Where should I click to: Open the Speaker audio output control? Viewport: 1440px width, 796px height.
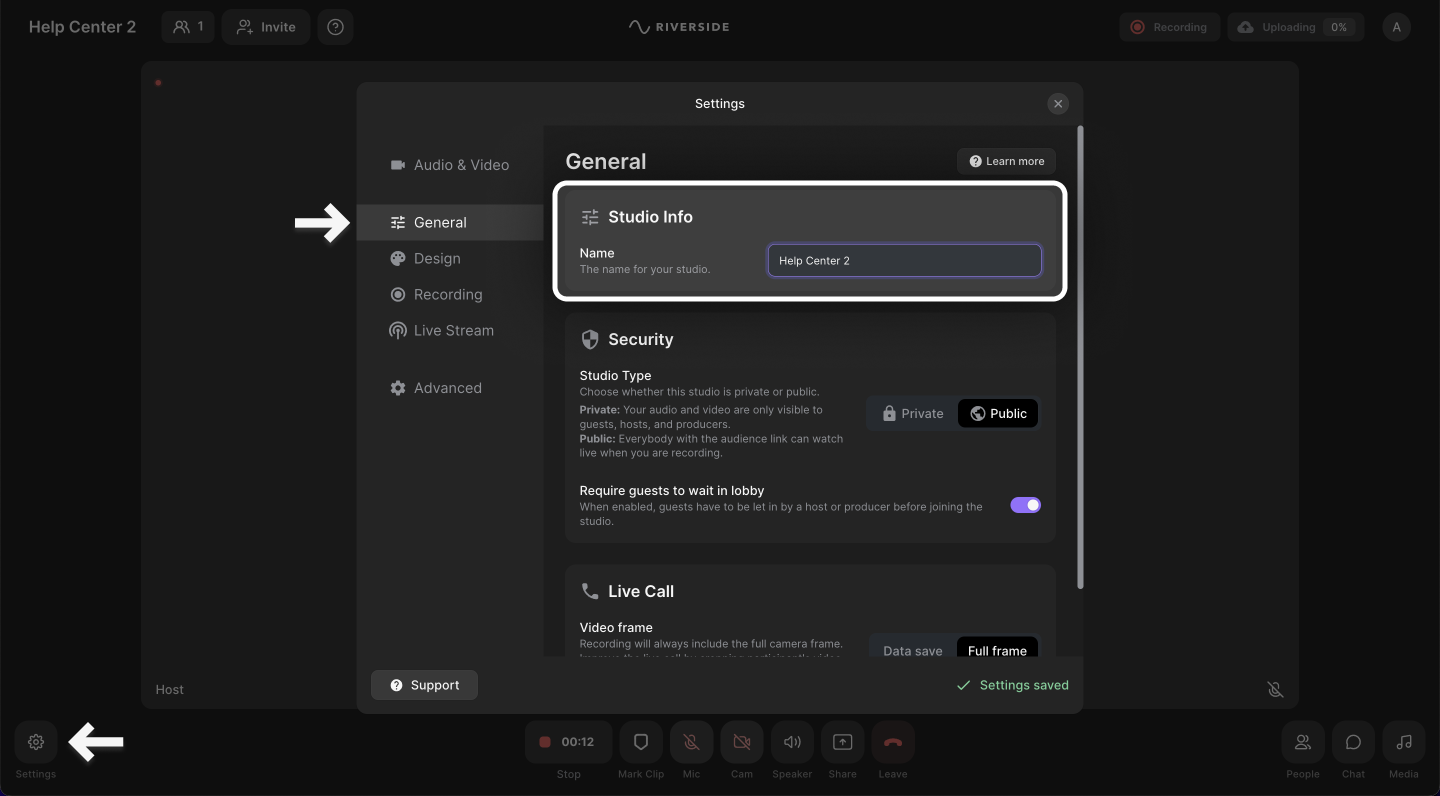coord(792,742)
